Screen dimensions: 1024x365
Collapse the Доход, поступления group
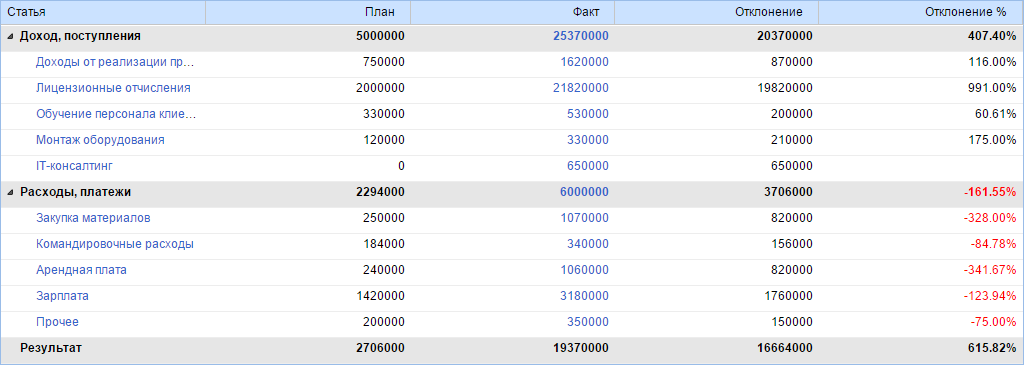pos(10,37)
